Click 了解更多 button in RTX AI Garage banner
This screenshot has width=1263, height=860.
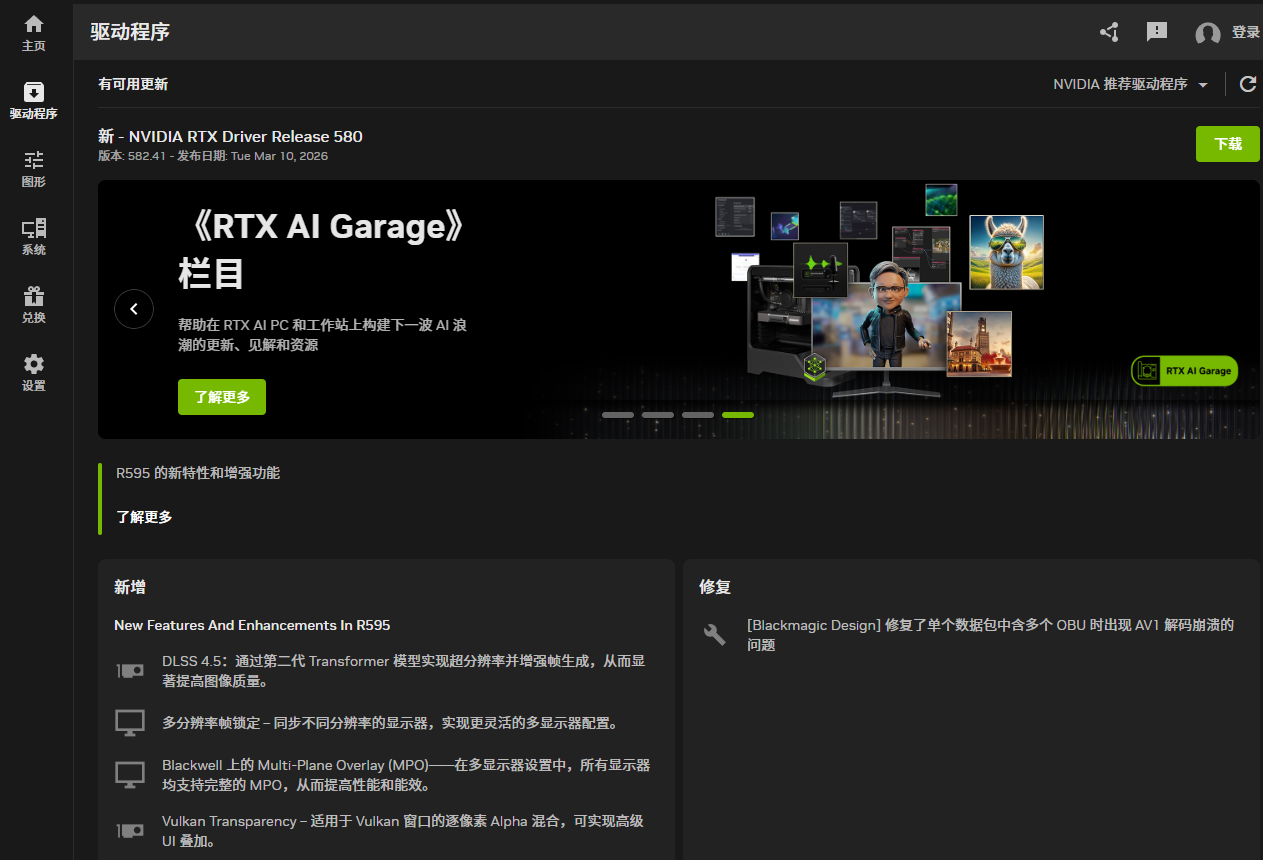pyautogui.click(x=222, y=397)
